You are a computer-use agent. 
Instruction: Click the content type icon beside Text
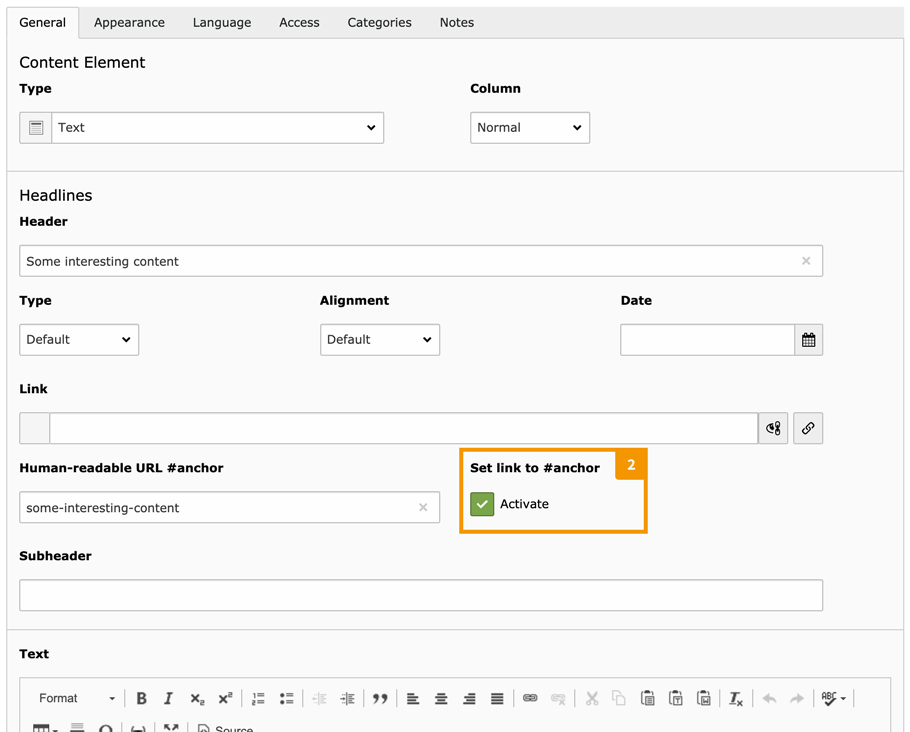[x=35, y=128]
